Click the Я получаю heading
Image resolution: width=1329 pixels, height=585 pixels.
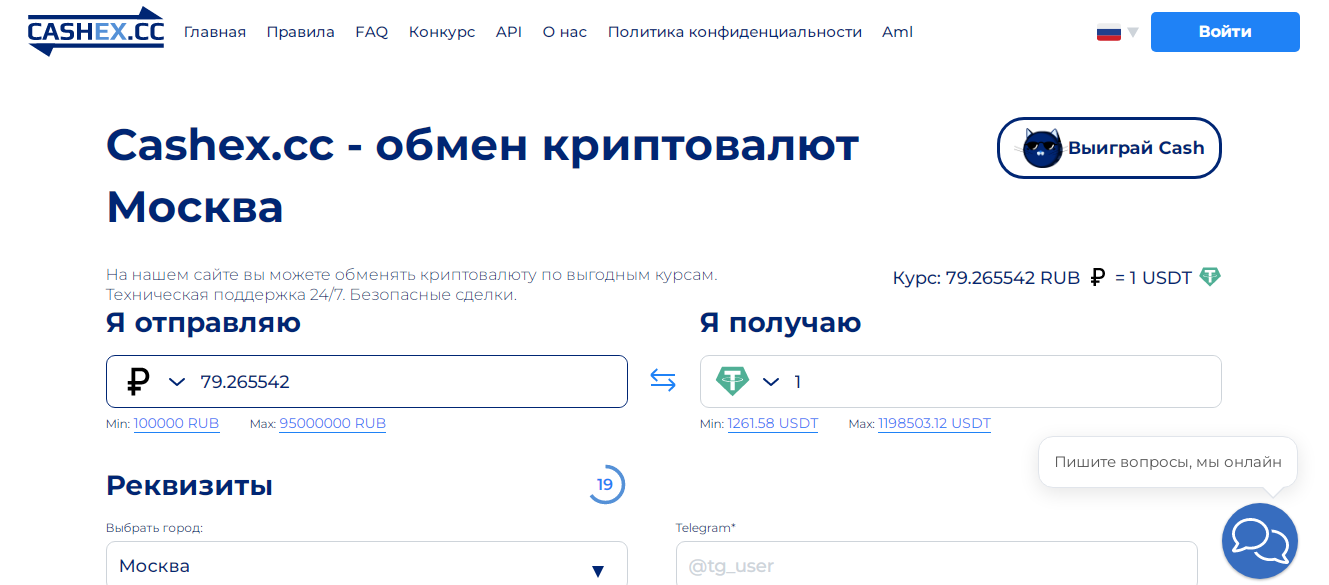pyautogui.click(x=780, y=324)
